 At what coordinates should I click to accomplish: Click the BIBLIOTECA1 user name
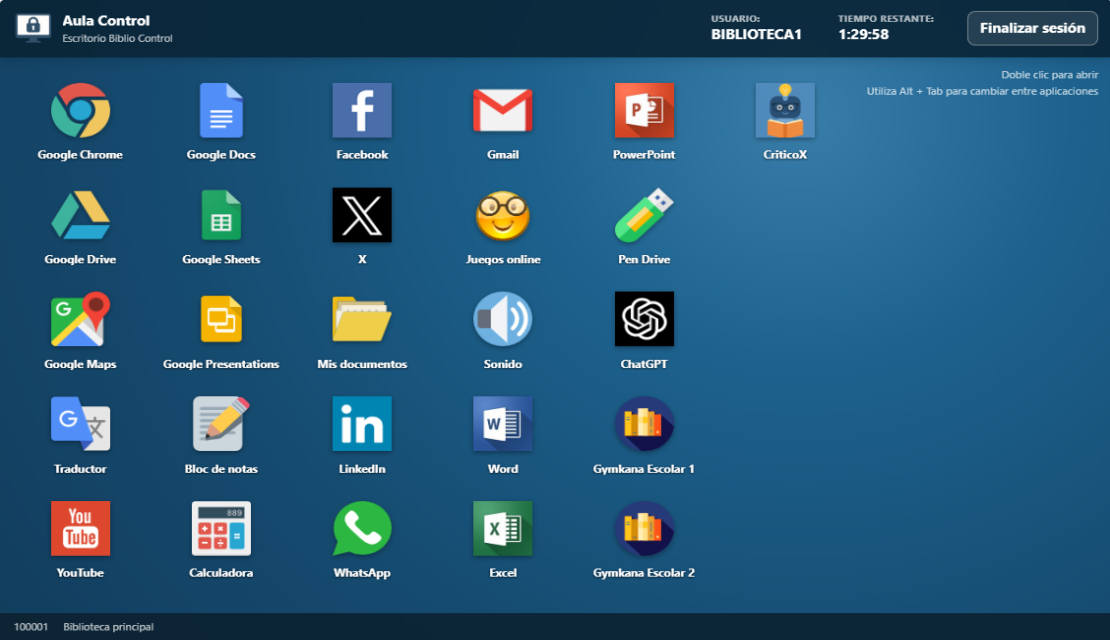(x=756, y=34)
